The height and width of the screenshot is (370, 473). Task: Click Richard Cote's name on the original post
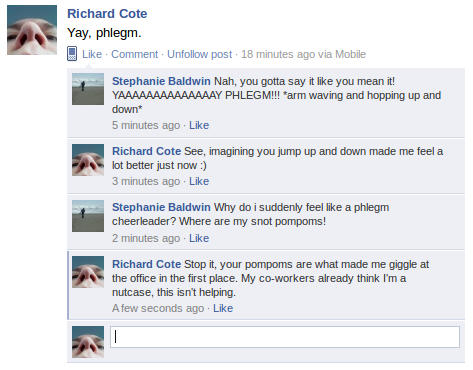(x=107, y=14)
